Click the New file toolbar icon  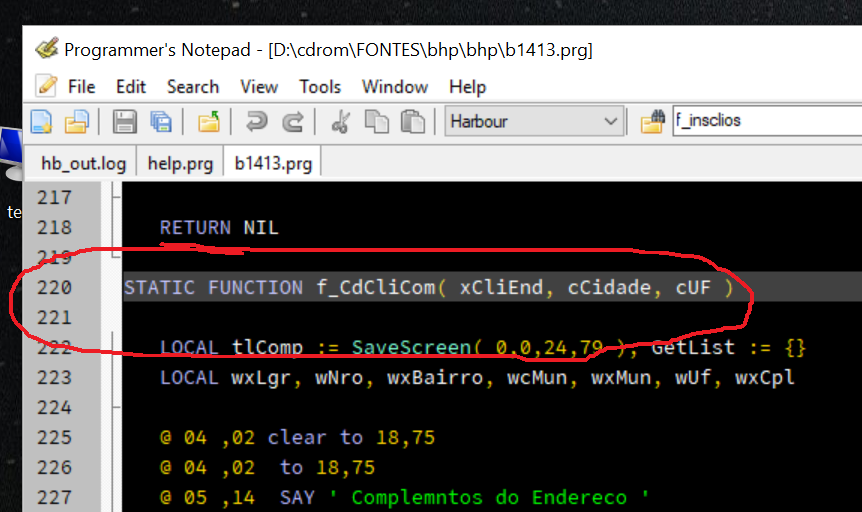(x=41, y=122)
